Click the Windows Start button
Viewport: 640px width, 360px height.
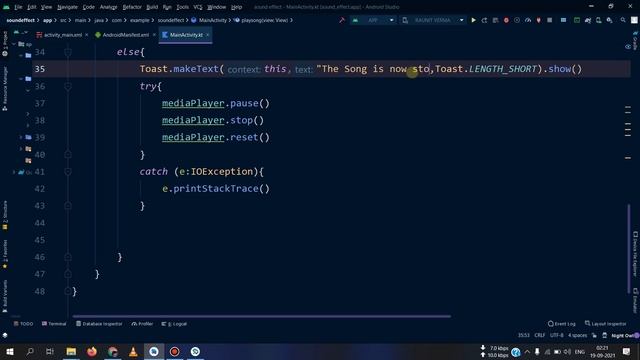click(9, 351)
